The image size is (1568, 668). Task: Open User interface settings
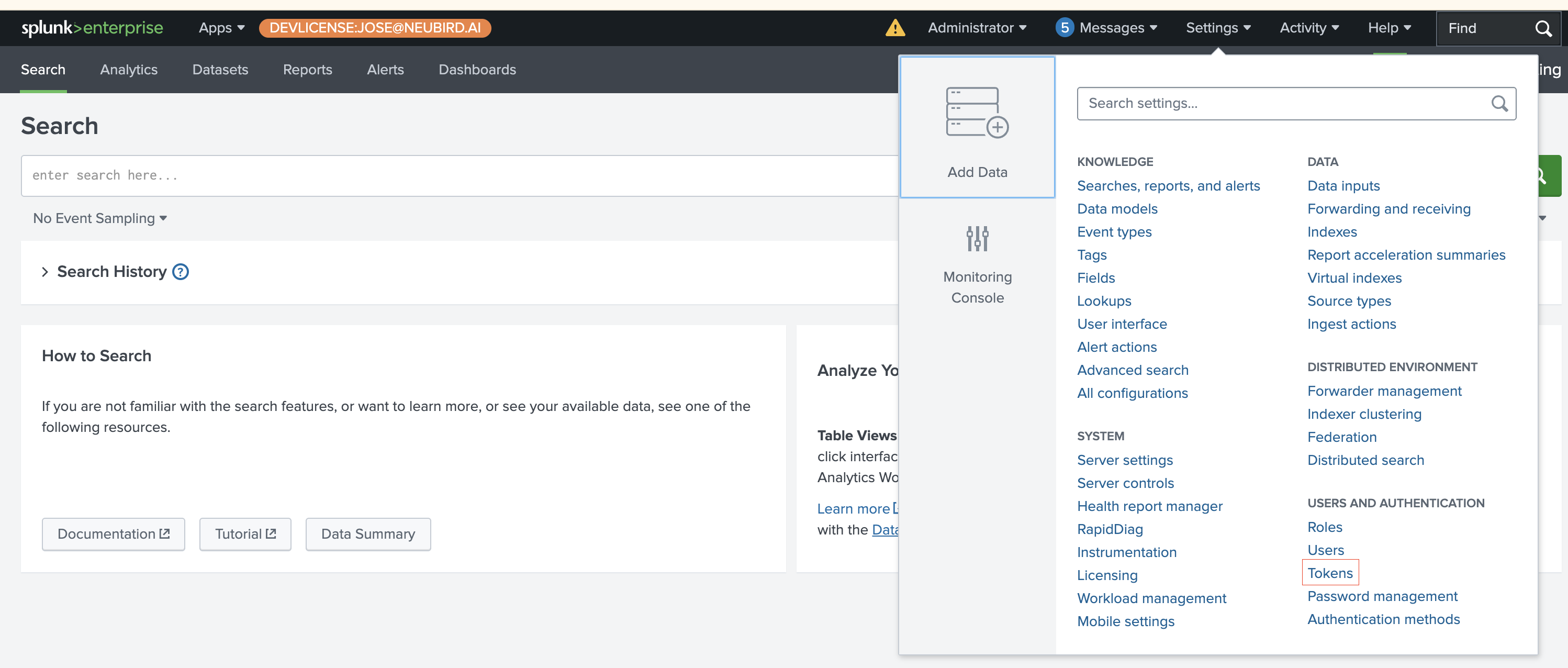(x=1122, y=325)
